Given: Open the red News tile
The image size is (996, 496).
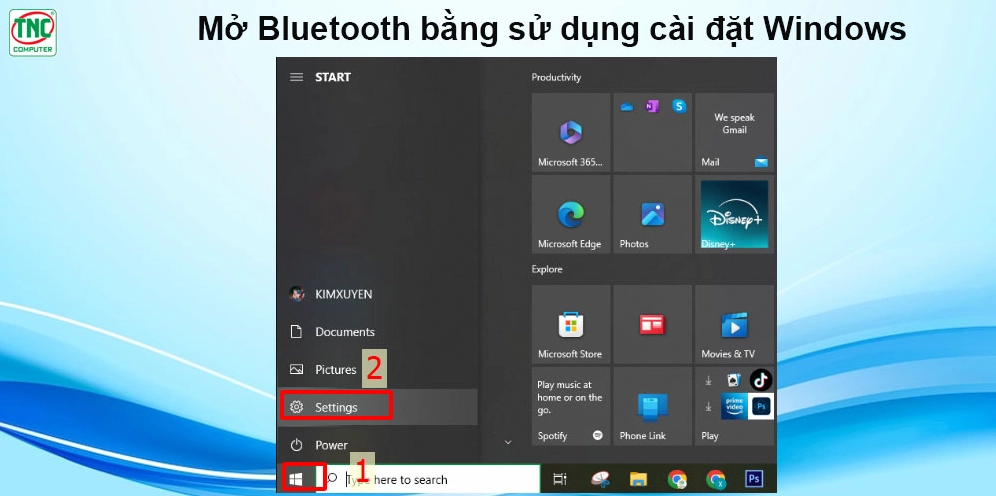Looking at the screenshot, I should pyautogui.click(x=652, y=324).
